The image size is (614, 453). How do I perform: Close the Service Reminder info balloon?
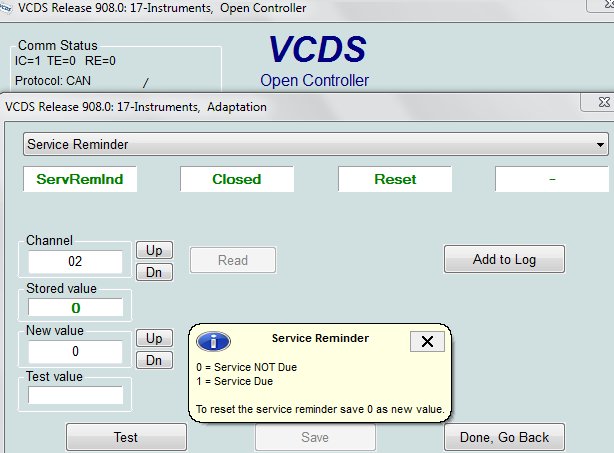tap(427, 341)
